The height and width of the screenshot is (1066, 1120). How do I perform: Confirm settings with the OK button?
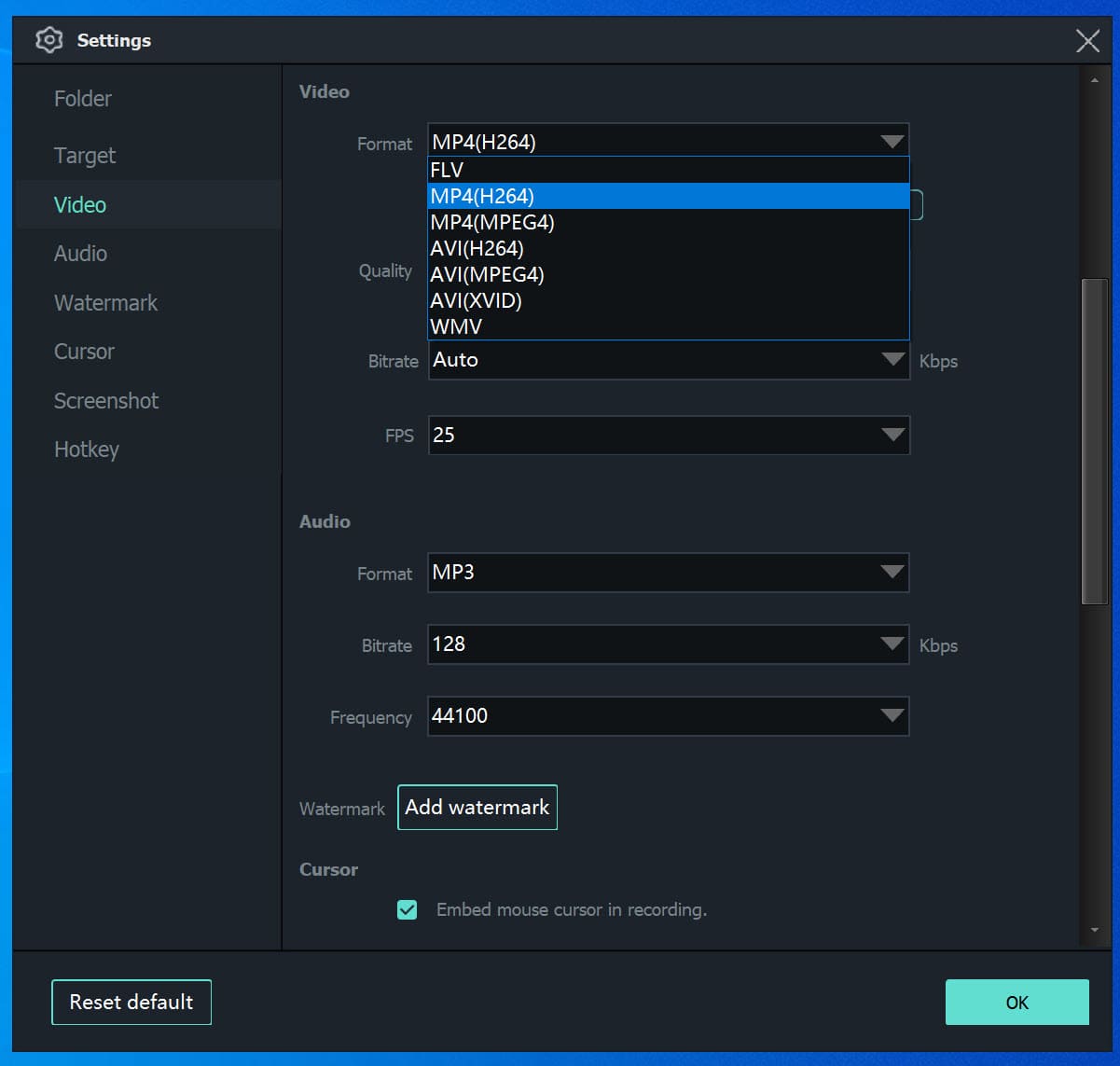point(1016,1003)
